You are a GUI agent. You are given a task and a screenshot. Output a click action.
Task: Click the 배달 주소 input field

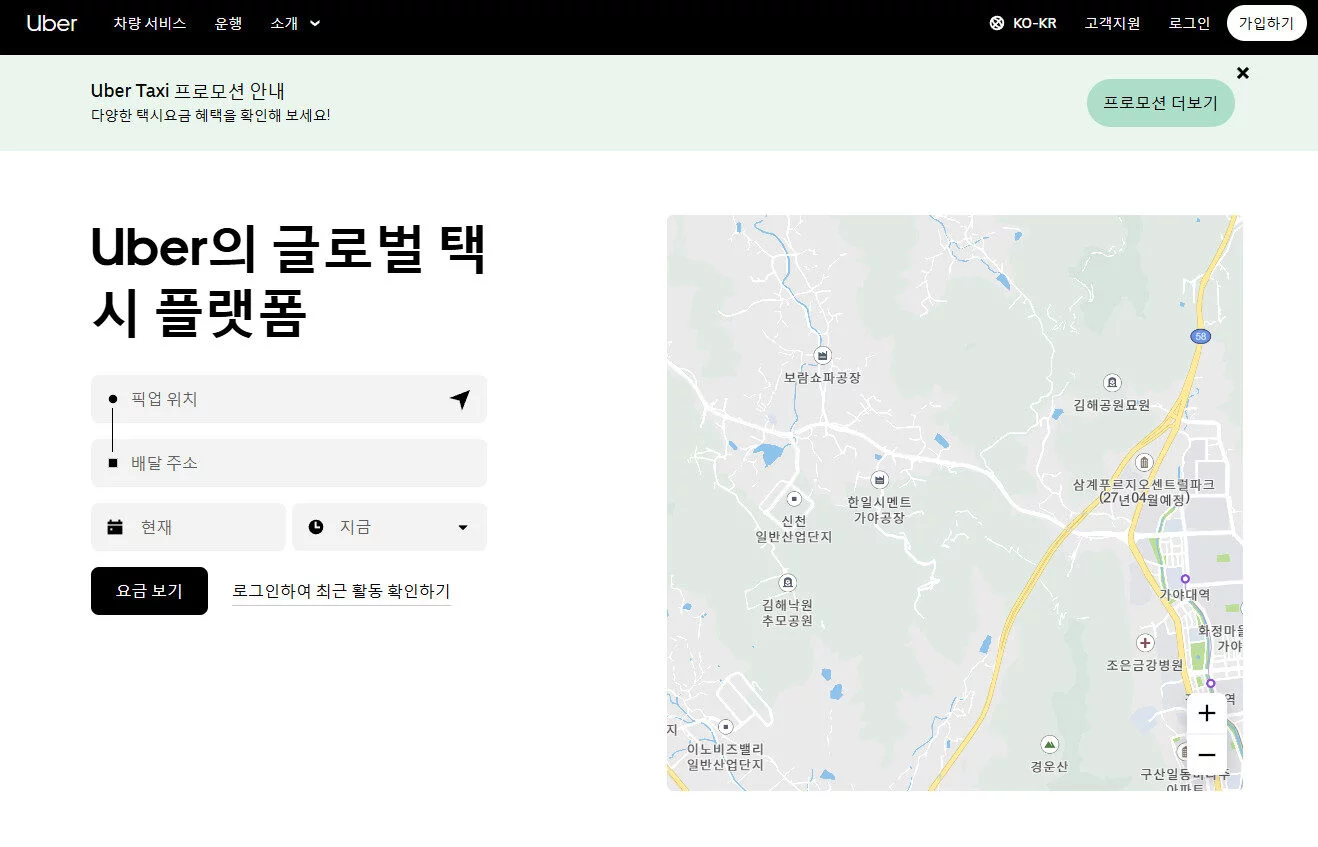289,463
